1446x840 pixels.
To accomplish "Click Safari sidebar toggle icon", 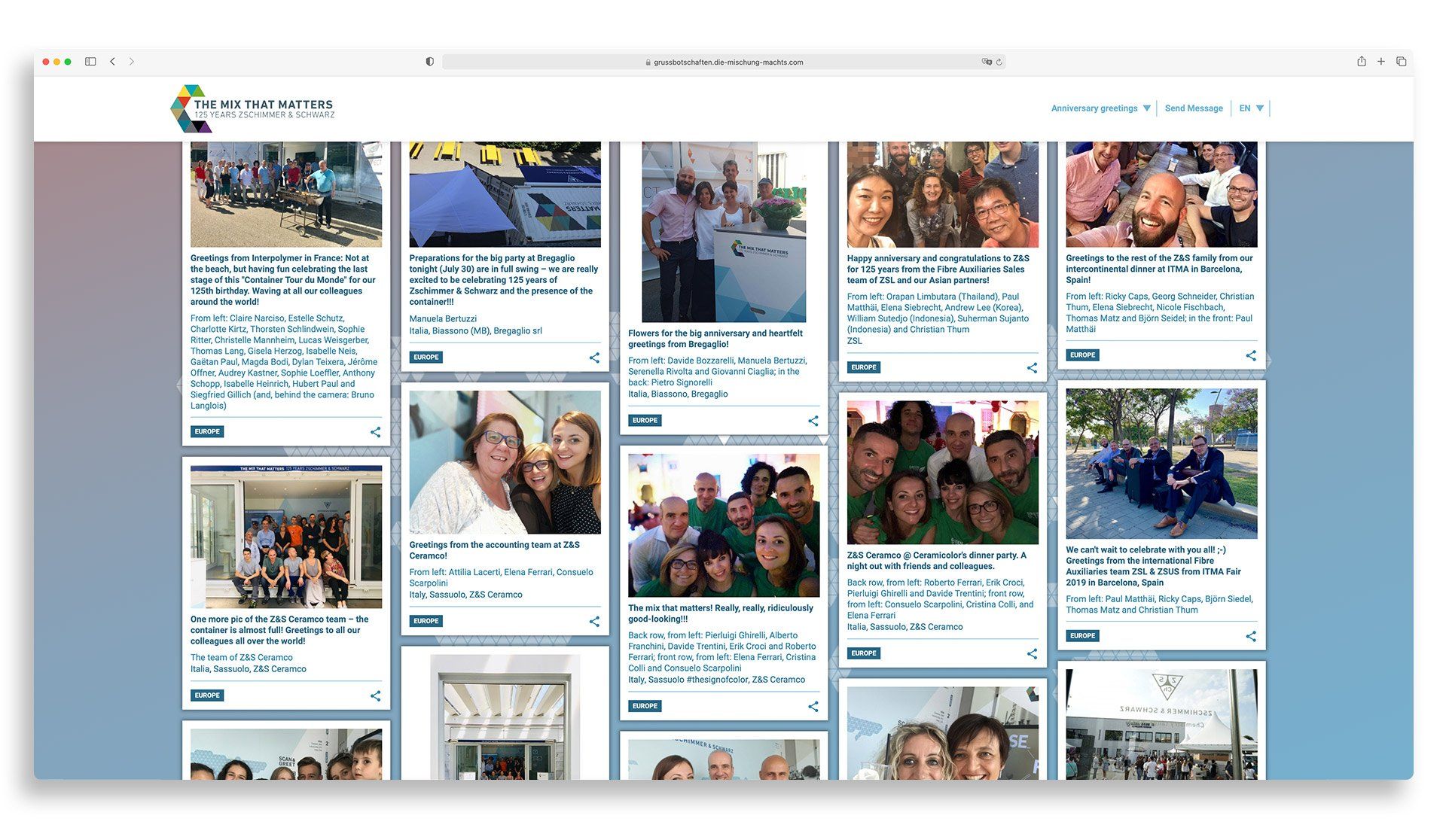I will (x=90, y=62).
